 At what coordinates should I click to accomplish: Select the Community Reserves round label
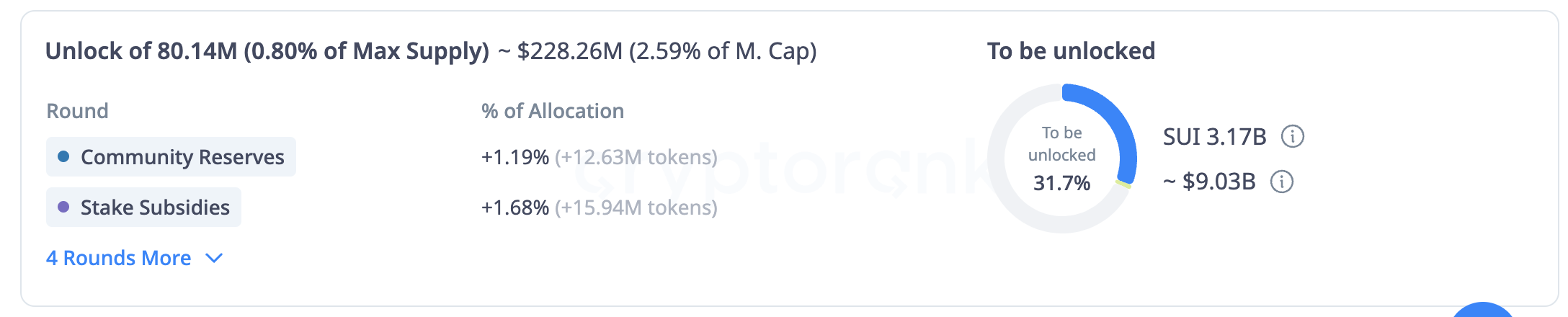click(x=182, y=157)
